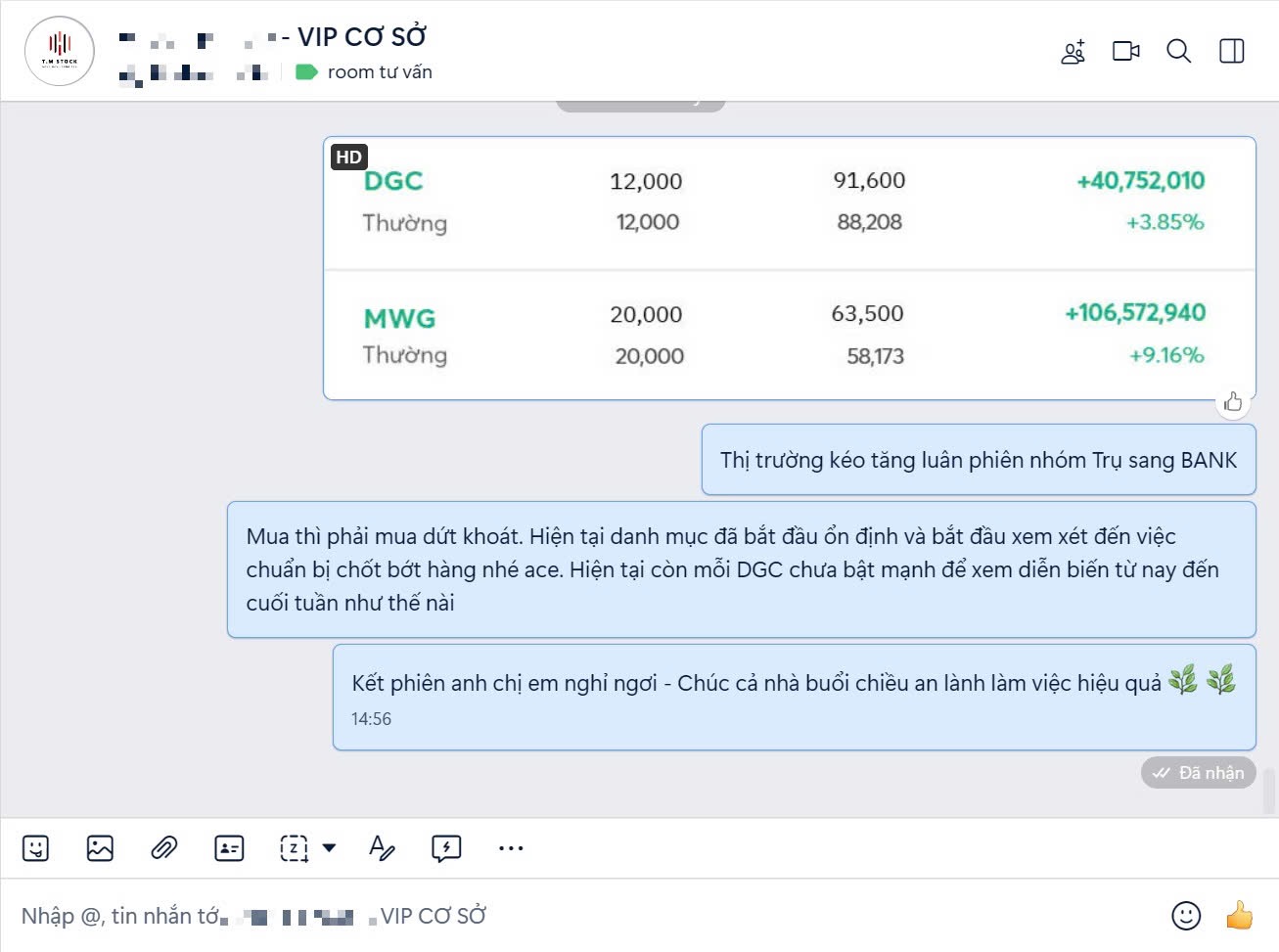1279x952 pixels.
Task: Open the add members icon
Action: click(x=1073, y=52)
